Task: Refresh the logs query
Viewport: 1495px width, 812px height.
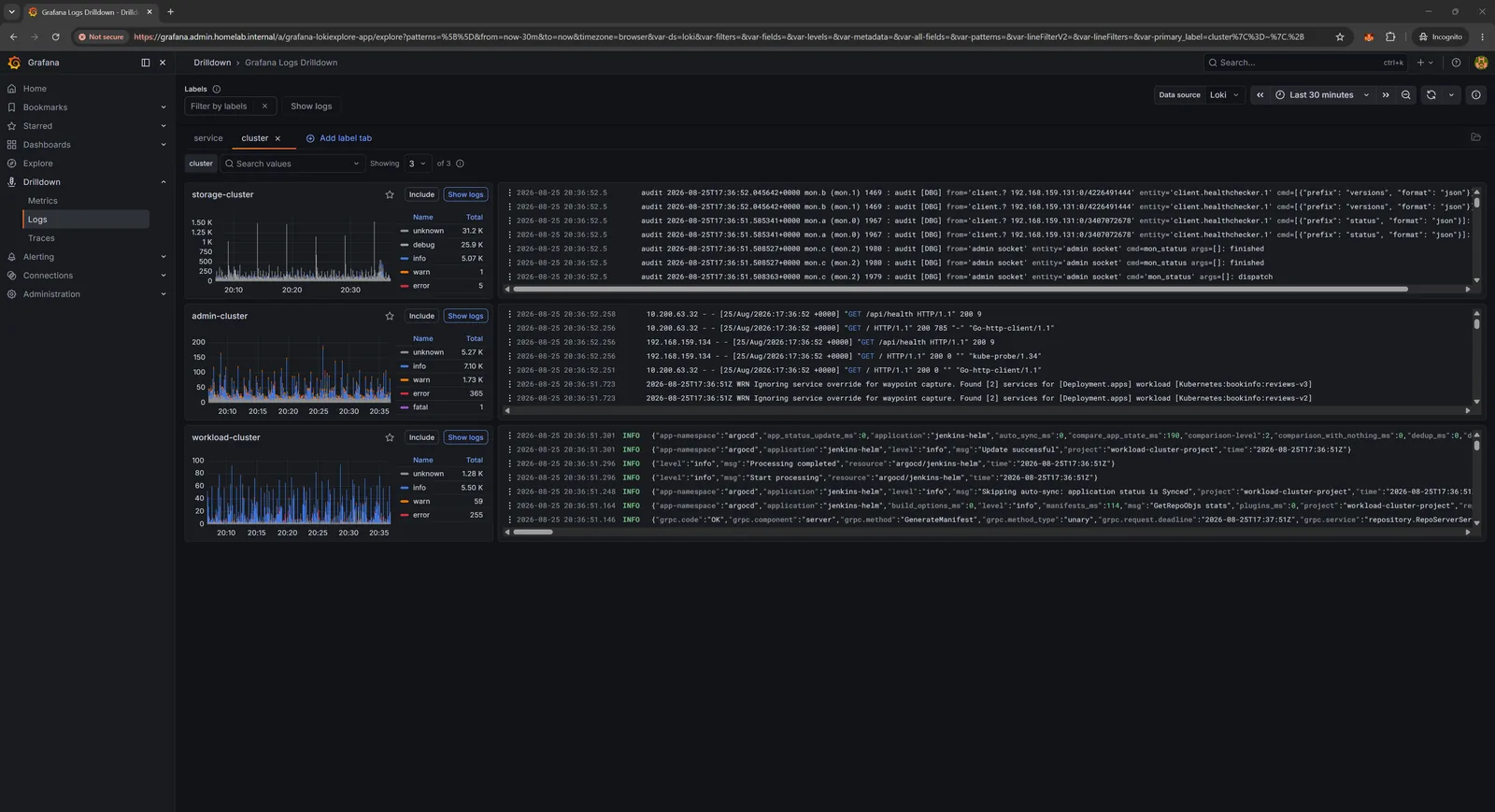Action: click(1431, 95)
